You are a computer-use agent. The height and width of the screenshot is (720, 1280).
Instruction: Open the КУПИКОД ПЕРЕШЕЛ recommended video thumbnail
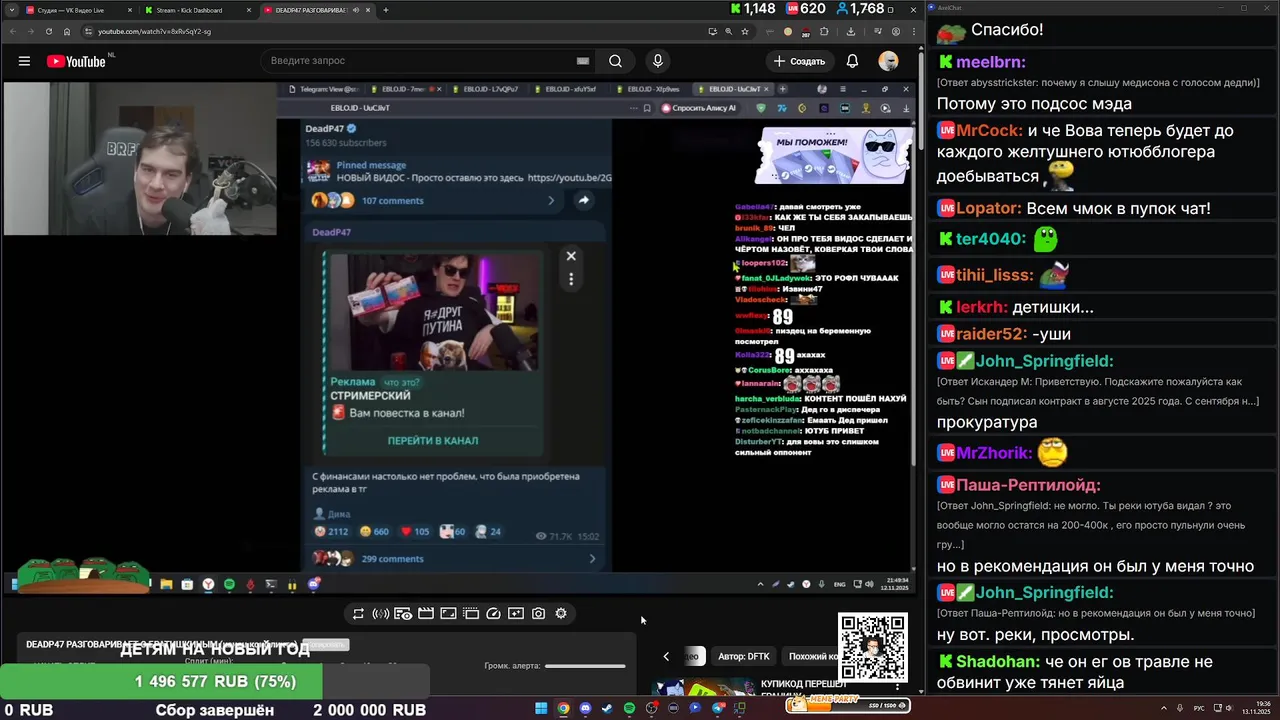(704, 687)
